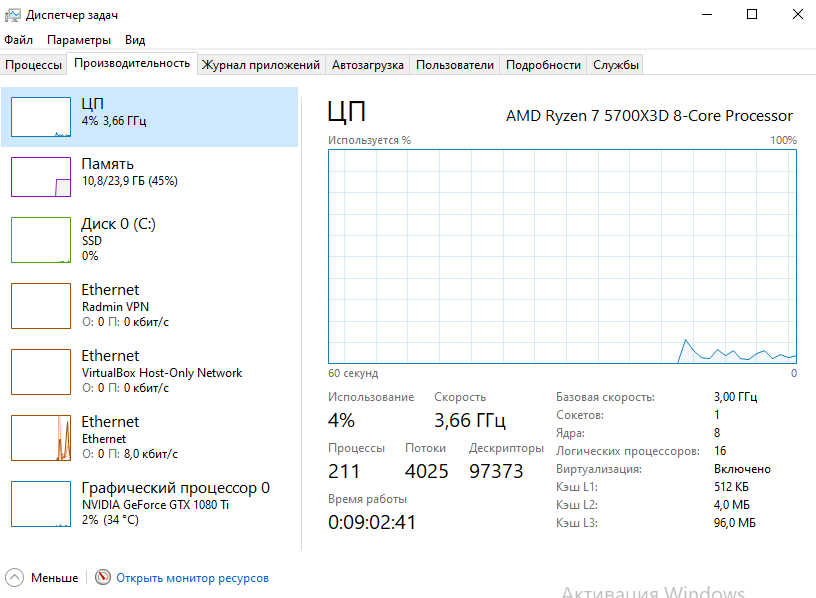This screenshot has height=598, width=816.
Task: Click the 'Дескрипторы' label
Action: tap(506, 448)
